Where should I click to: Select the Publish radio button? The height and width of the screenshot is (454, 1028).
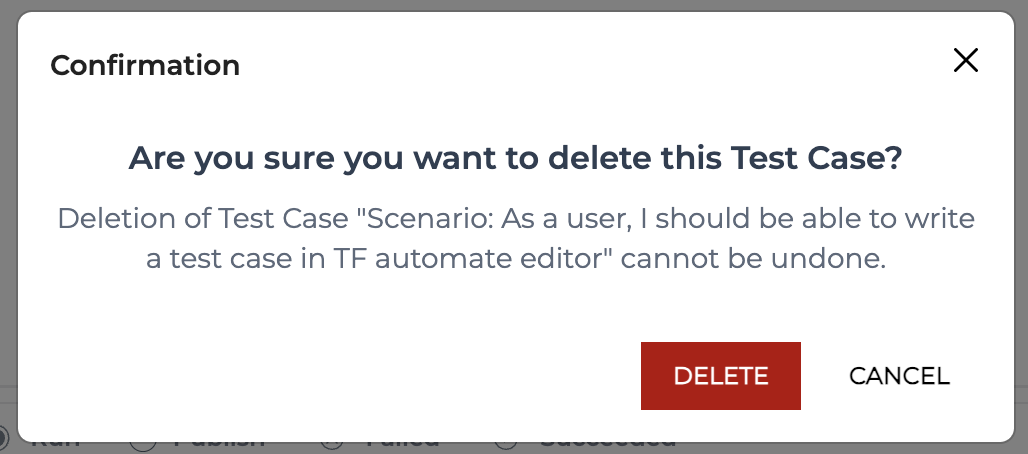(143, 444)
